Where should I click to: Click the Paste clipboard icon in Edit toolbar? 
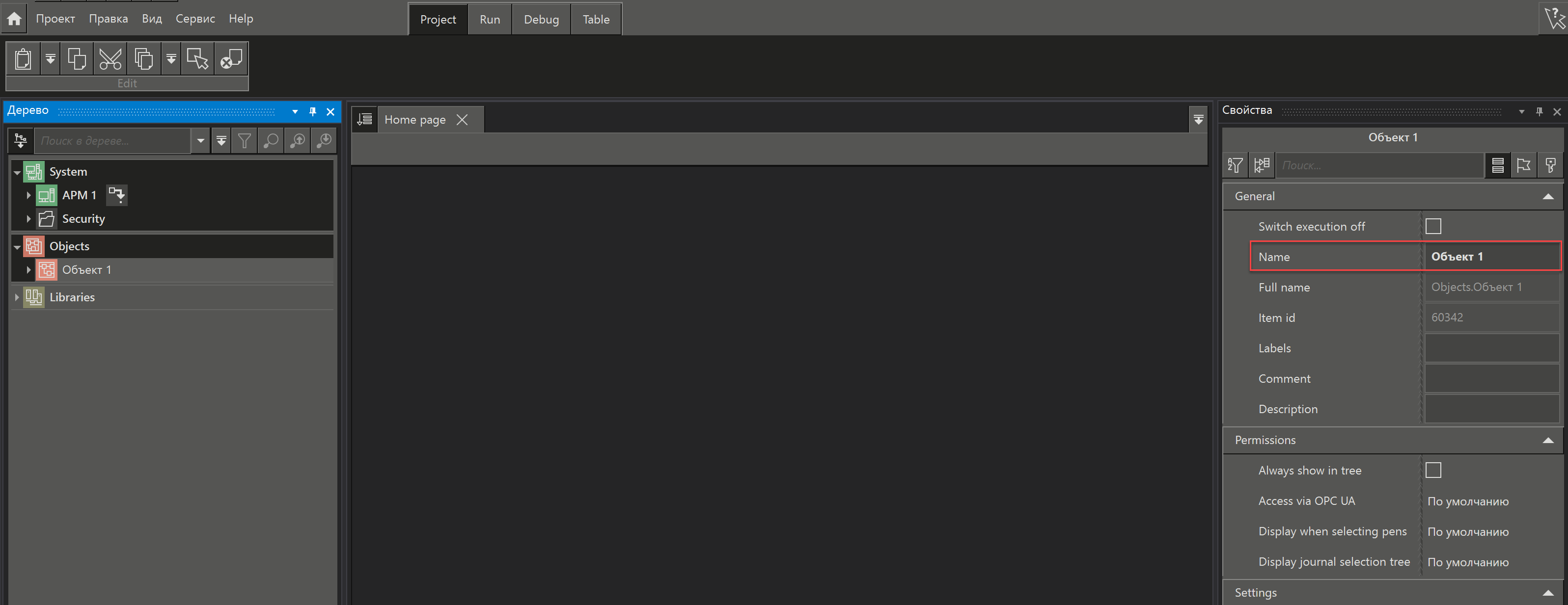(x=23, y=59)
